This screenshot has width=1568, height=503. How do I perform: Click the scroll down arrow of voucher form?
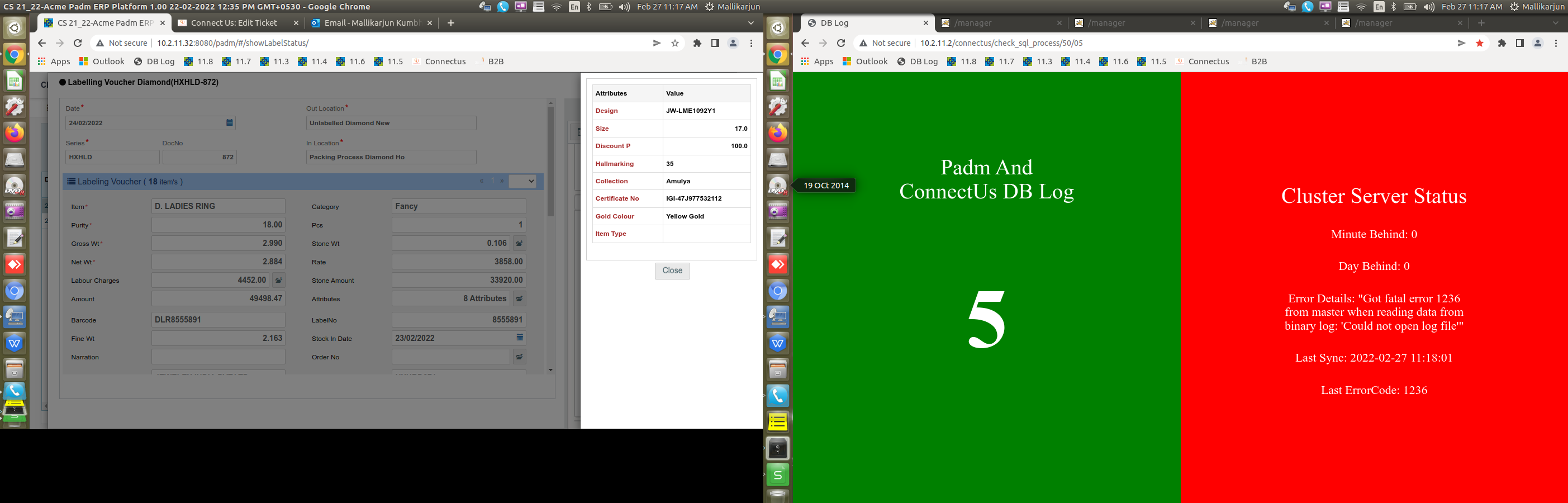pos(550,369)
